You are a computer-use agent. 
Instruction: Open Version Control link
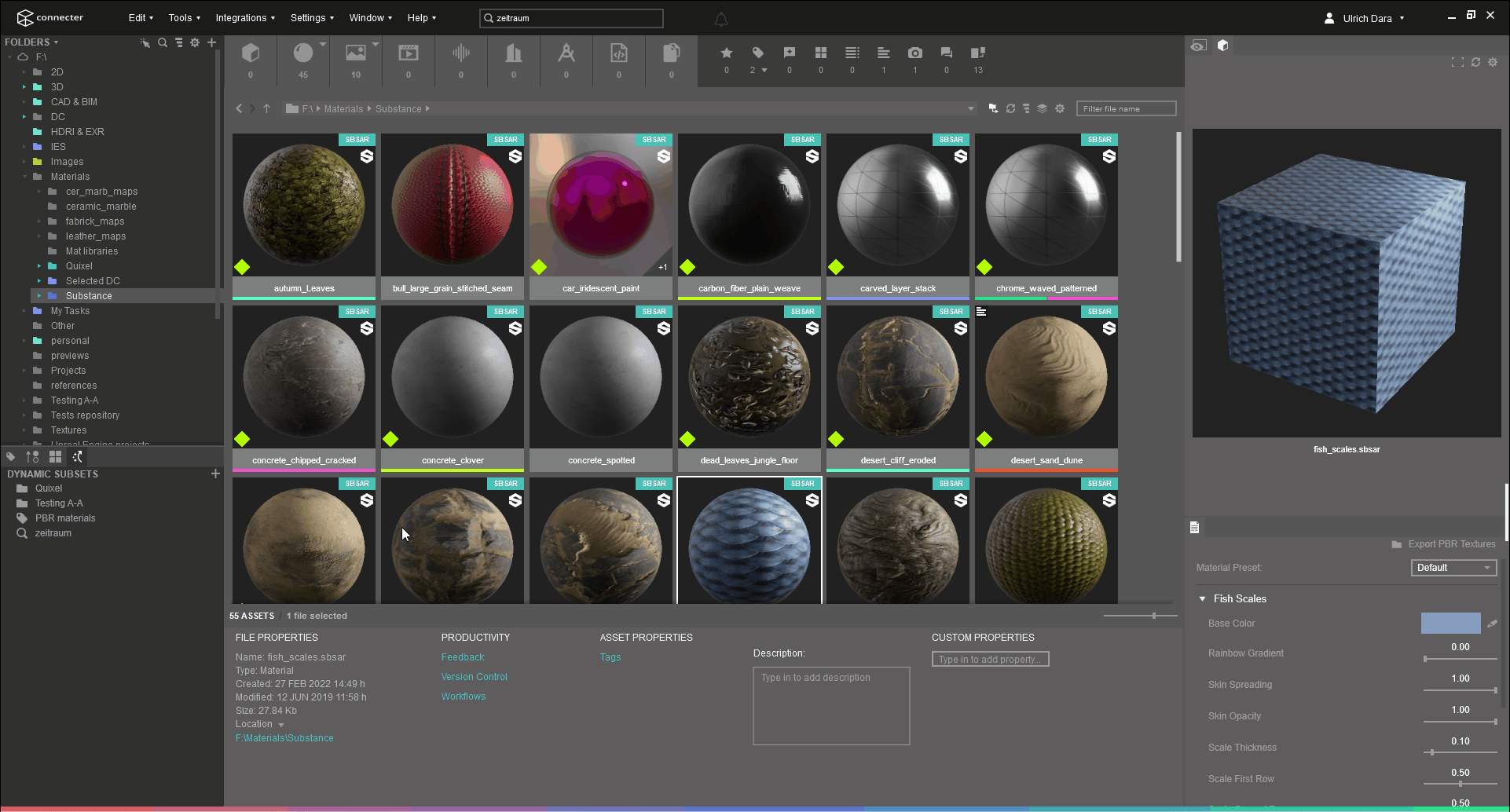(475, 677)
